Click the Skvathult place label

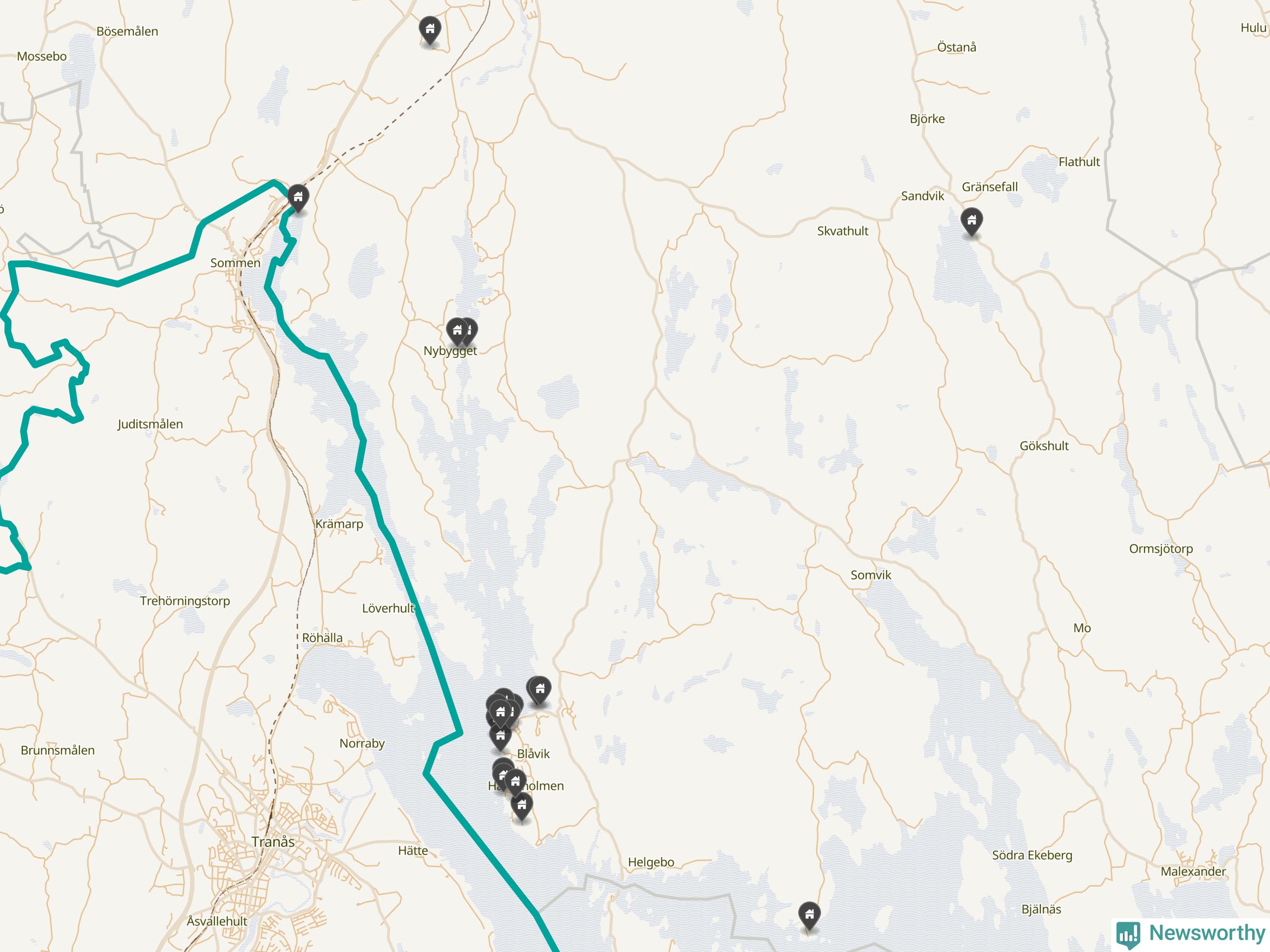(x=843, y=231)
